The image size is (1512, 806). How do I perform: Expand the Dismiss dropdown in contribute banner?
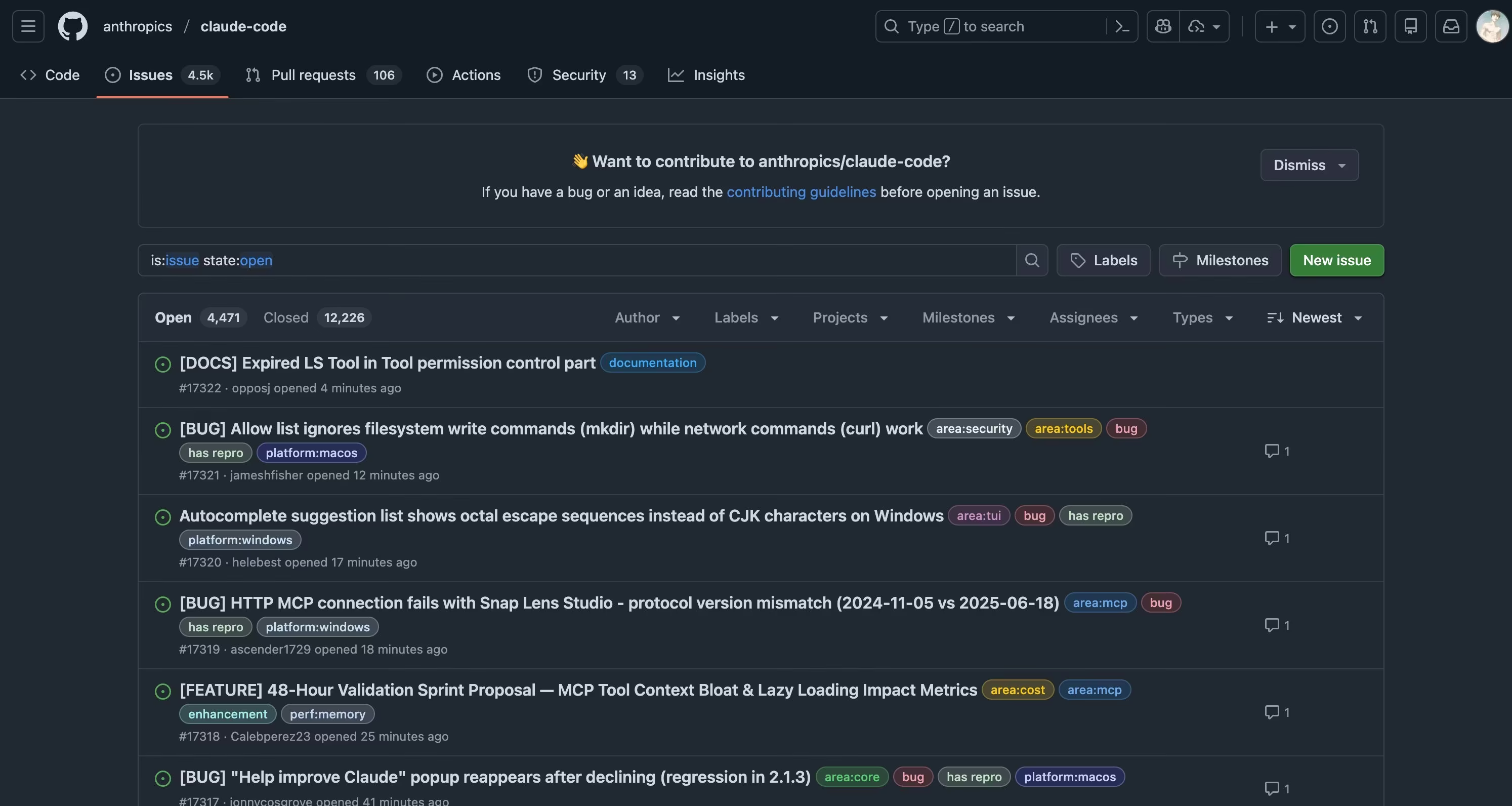pos(1309,165)
